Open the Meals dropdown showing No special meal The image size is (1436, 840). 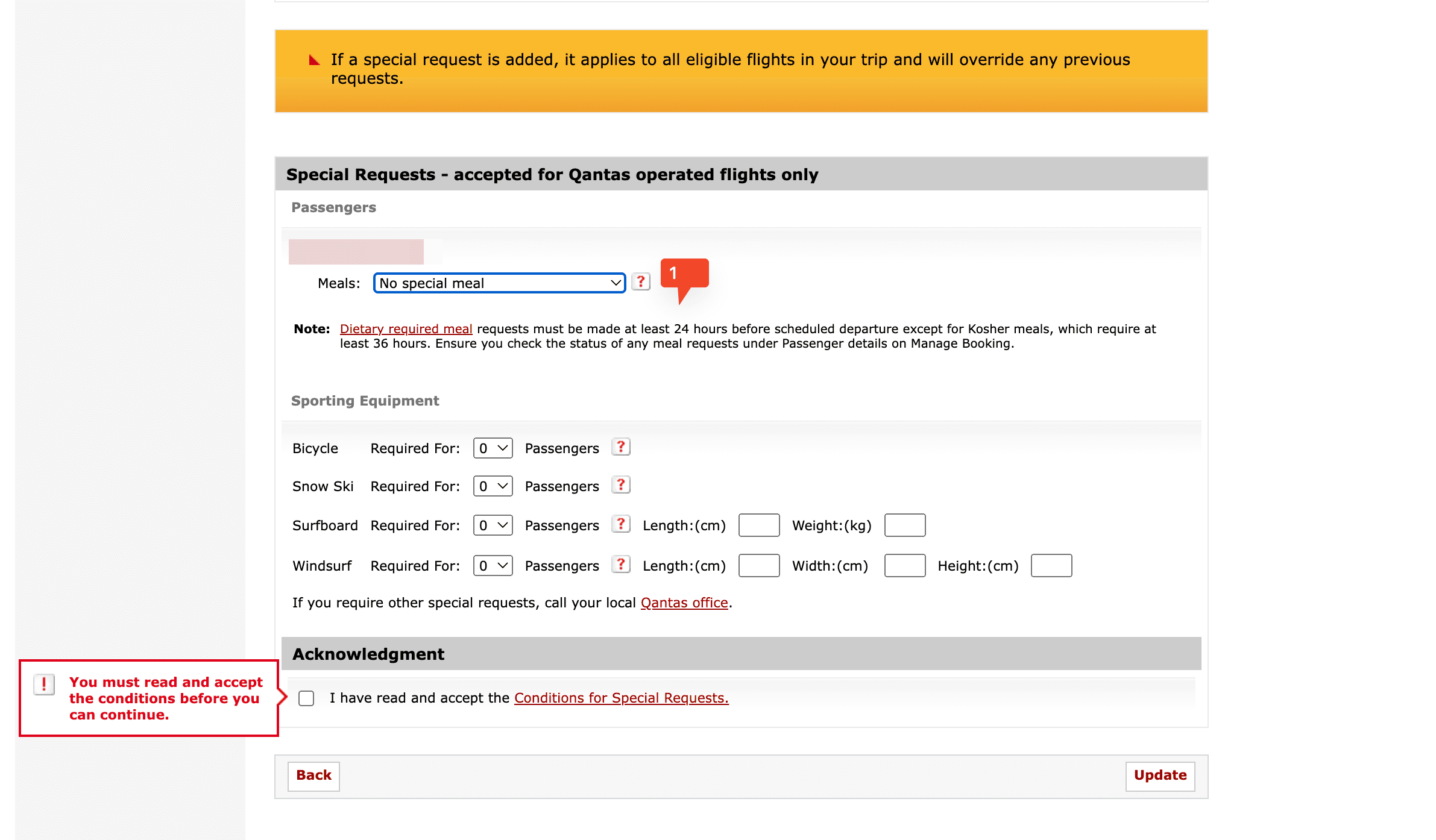click(x=499, y=283)
